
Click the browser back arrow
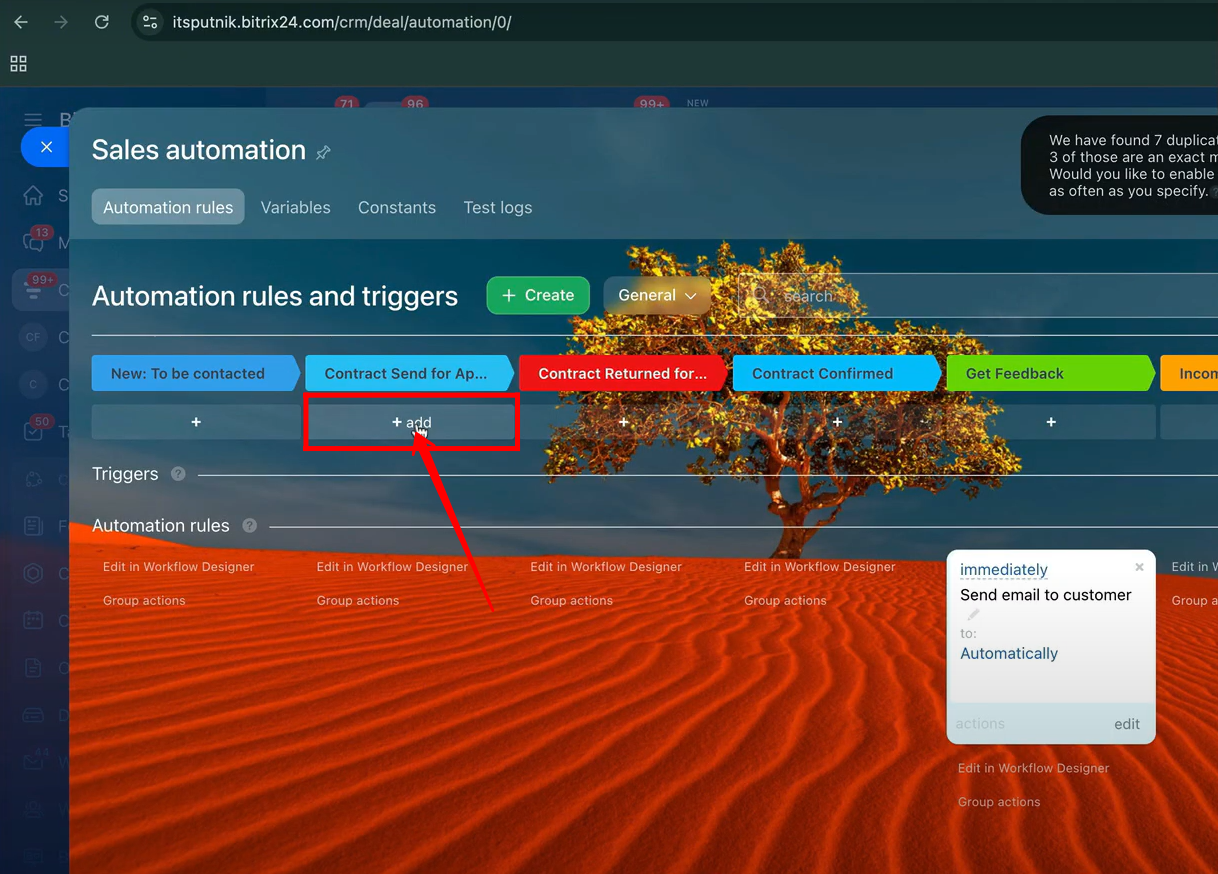pyautogui.click(x=21, y=22)
